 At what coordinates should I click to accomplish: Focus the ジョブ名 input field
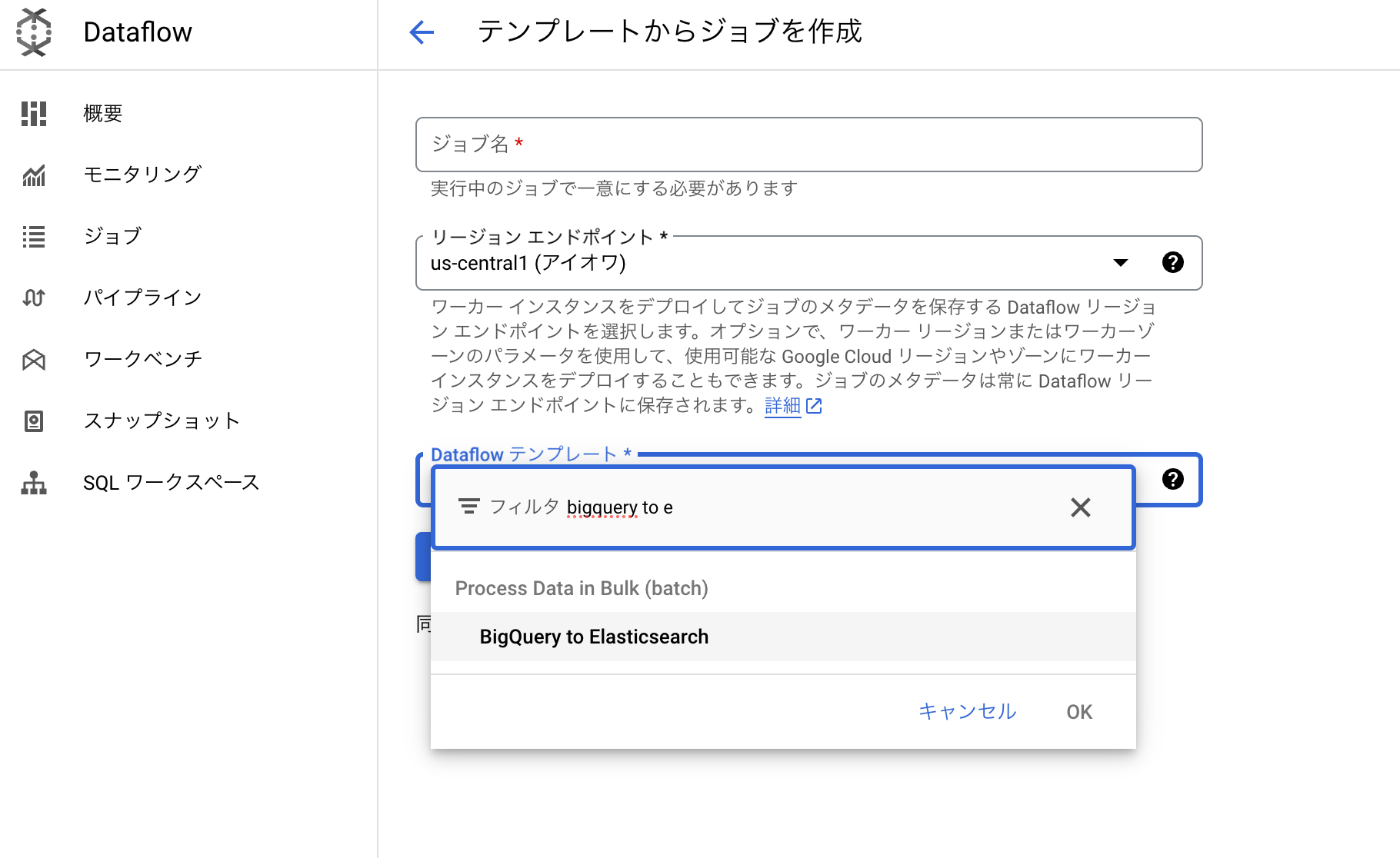point(808,144)
